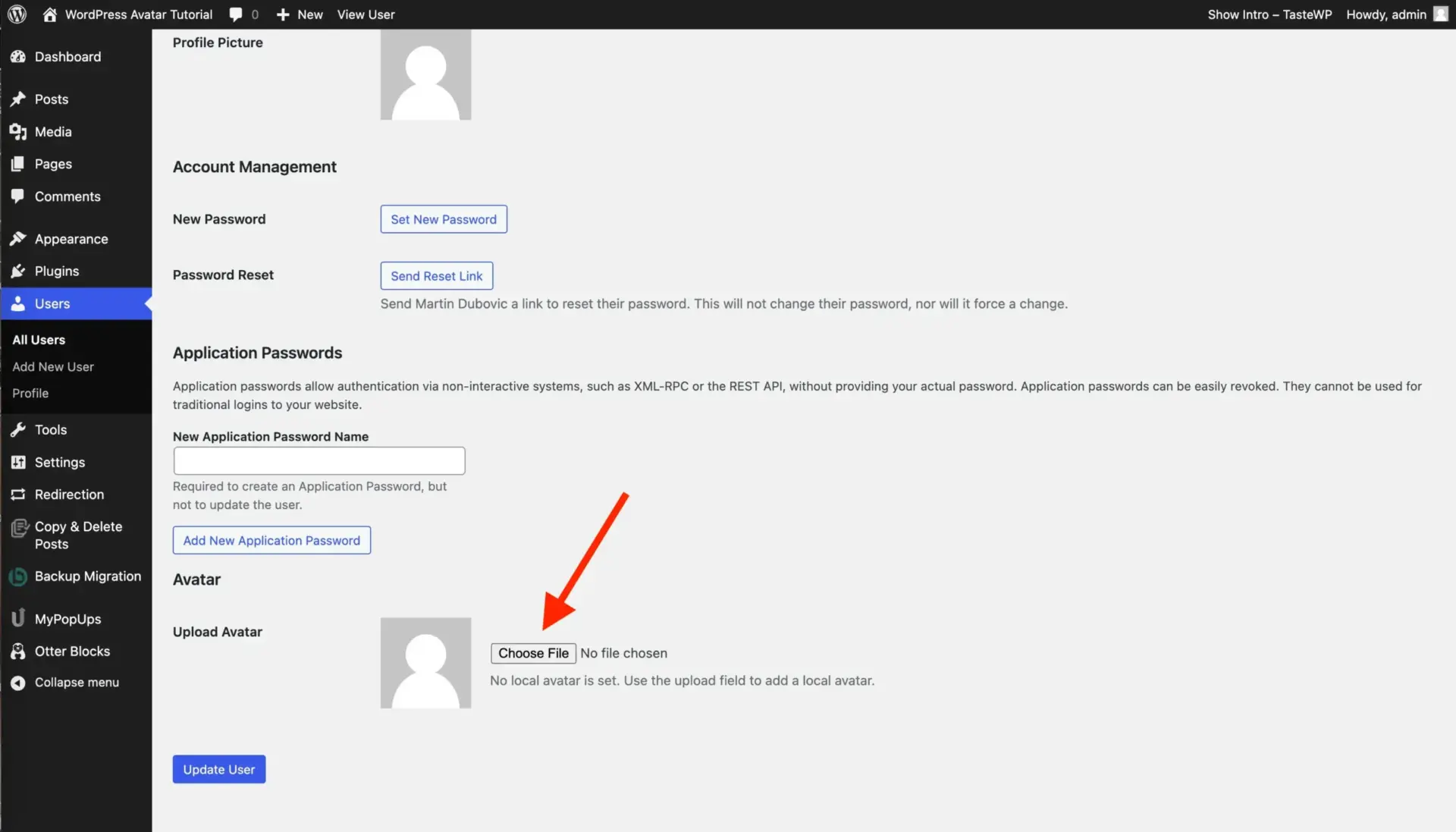Open the Add New User page
Viewport: 1456px width, 832px height.
coord(53,366)
